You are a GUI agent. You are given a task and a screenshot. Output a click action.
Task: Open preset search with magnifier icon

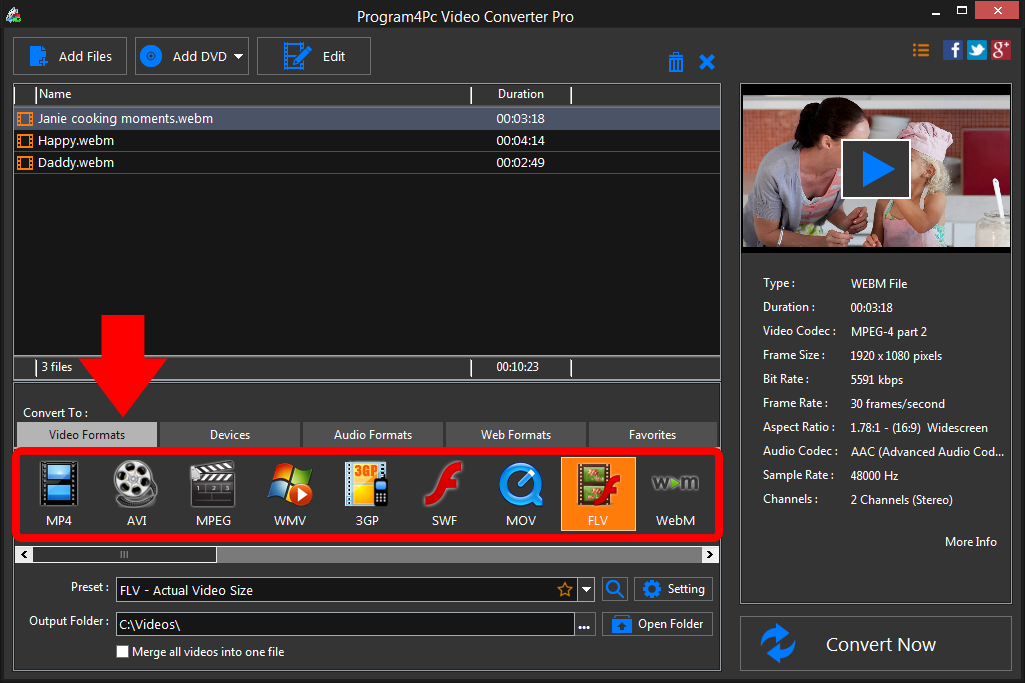(614, 589)
